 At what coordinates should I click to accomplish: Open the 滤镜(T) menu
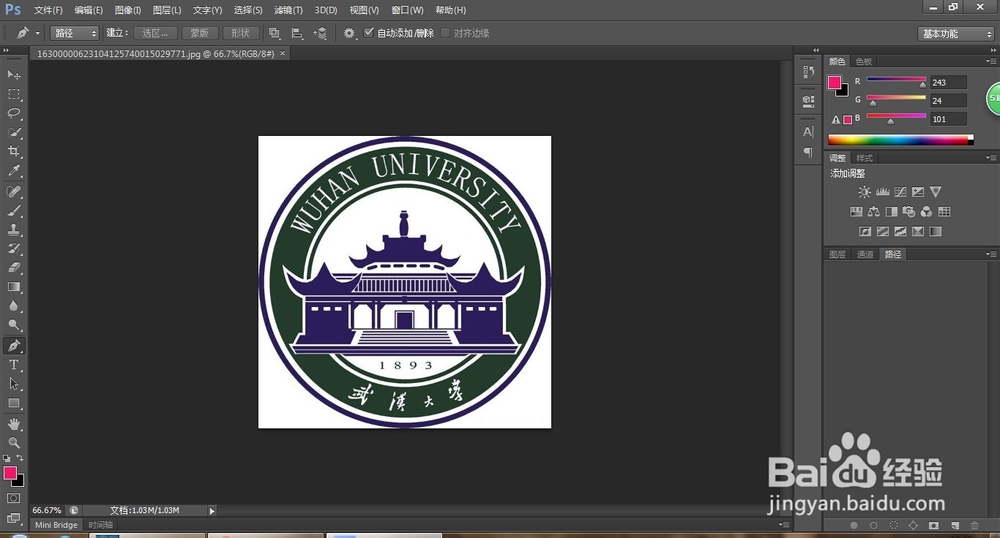288,10
